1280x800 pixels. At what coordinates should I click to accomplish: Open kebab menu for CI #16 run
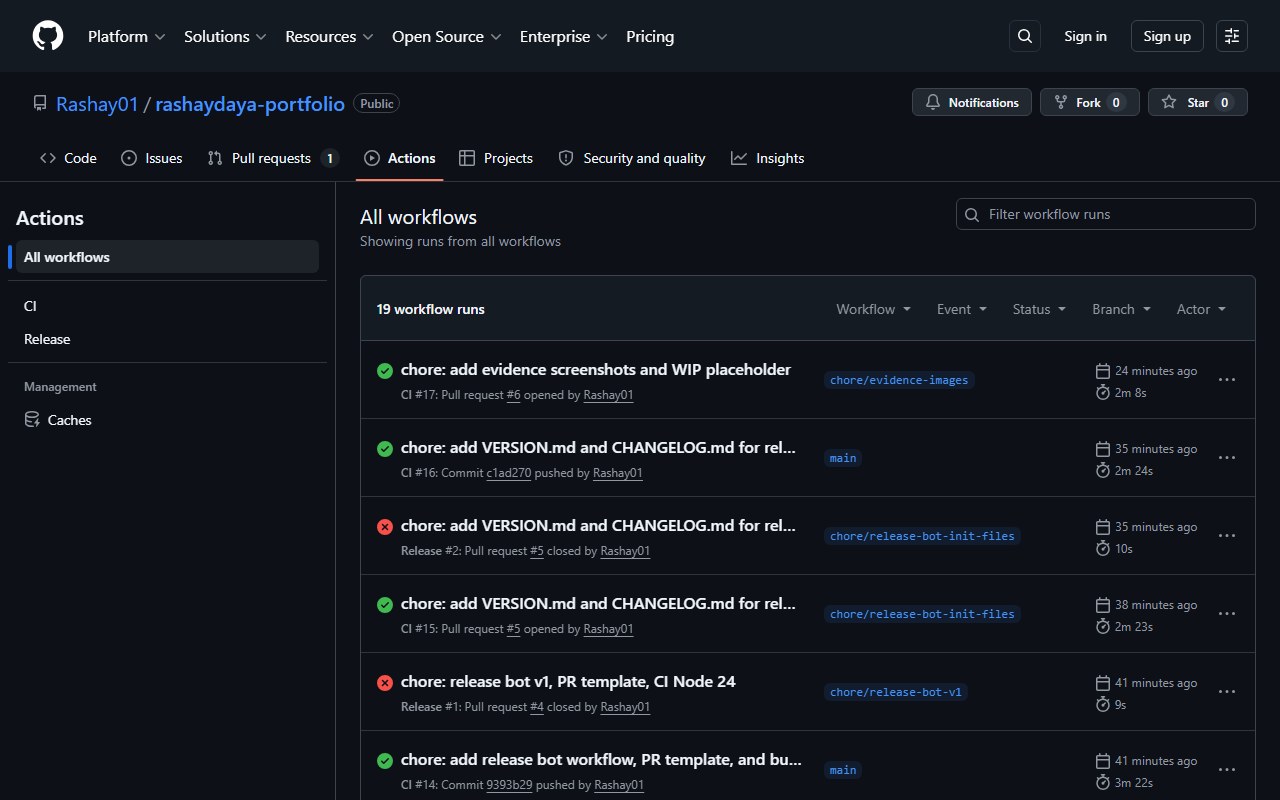click(1227, 458)
